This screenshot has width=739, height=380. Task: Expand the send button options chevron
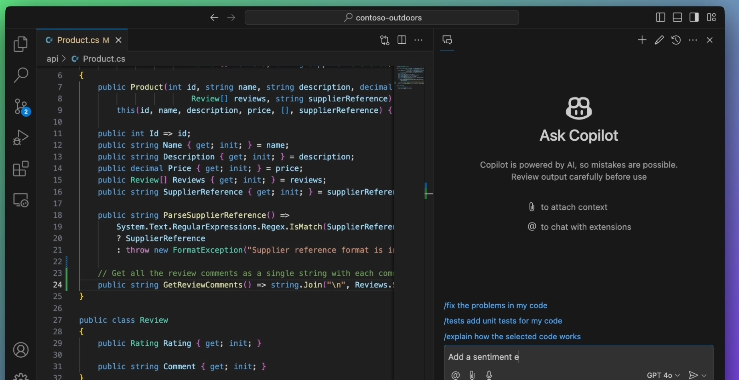click(x=705, y=376)
